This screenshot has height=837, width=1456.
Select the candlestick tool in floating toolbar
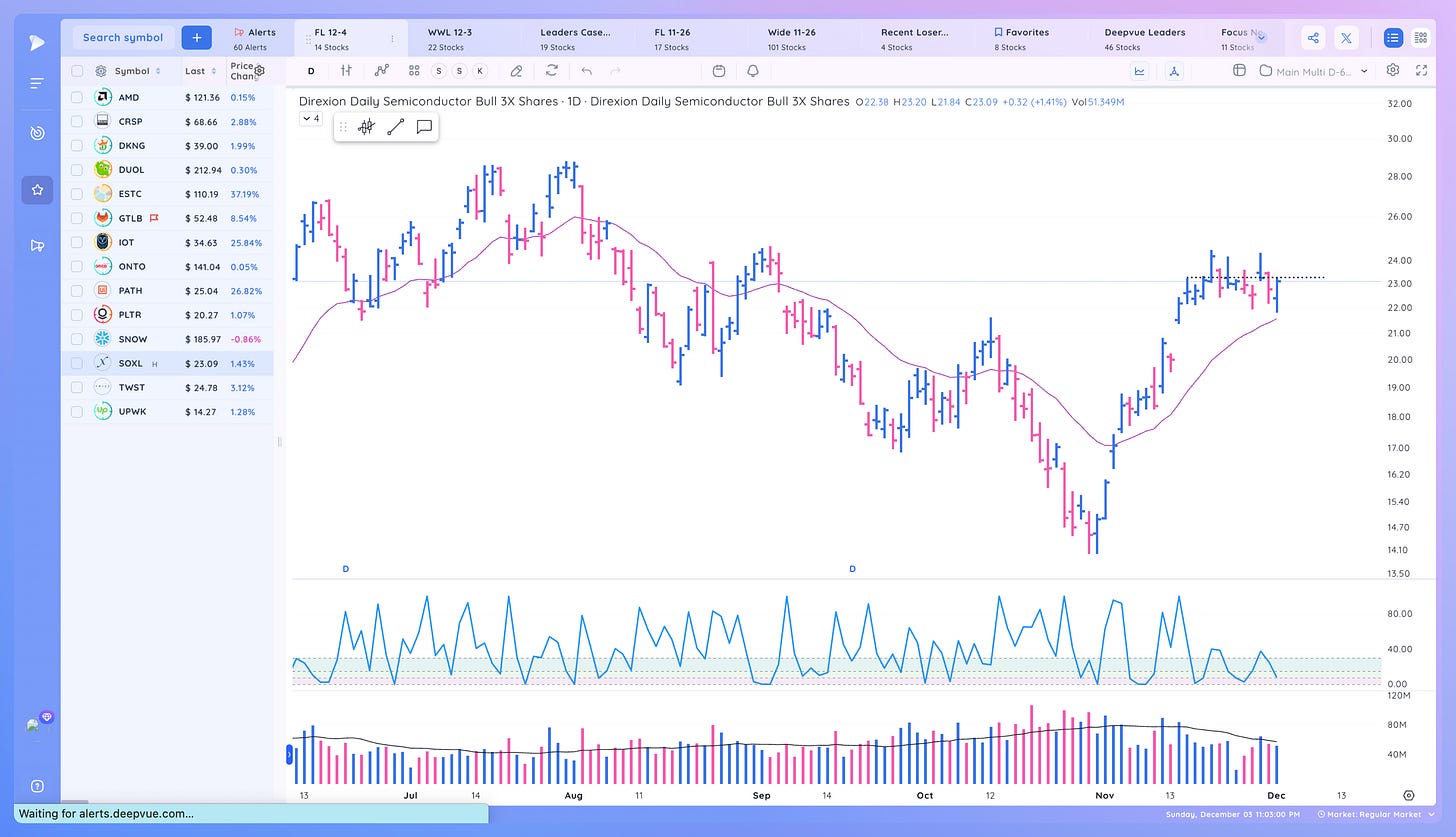coord(367,127)
